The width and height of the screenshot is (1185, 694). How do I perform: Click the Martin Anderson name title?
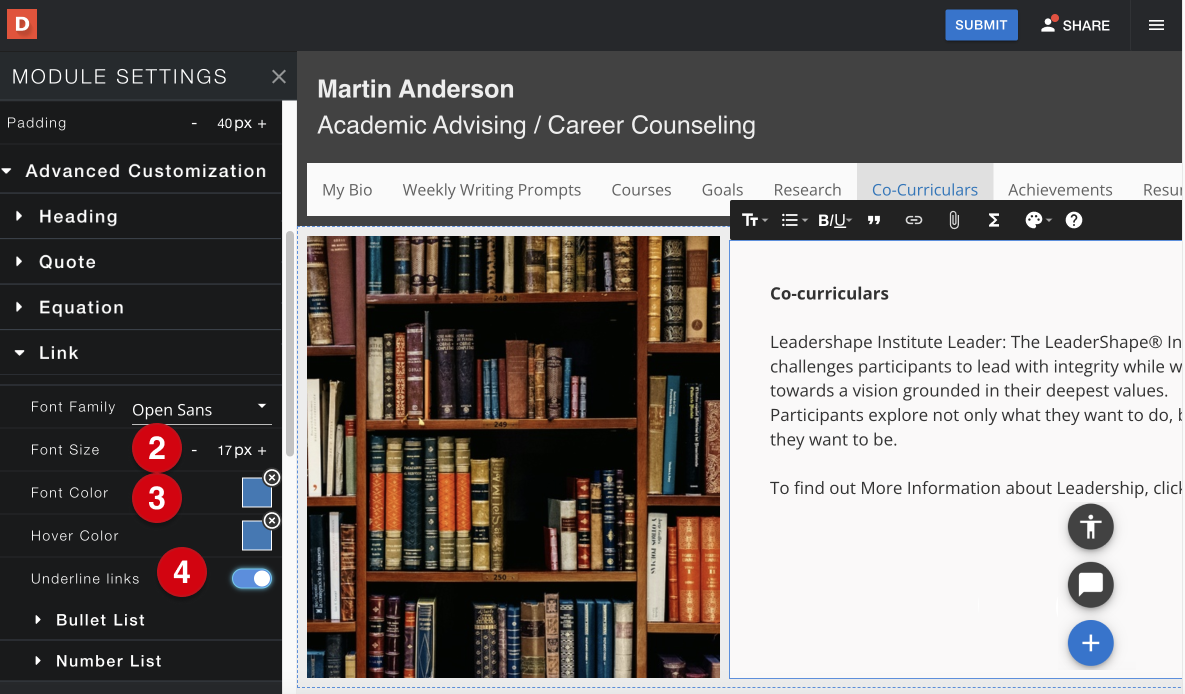point(416,89)
